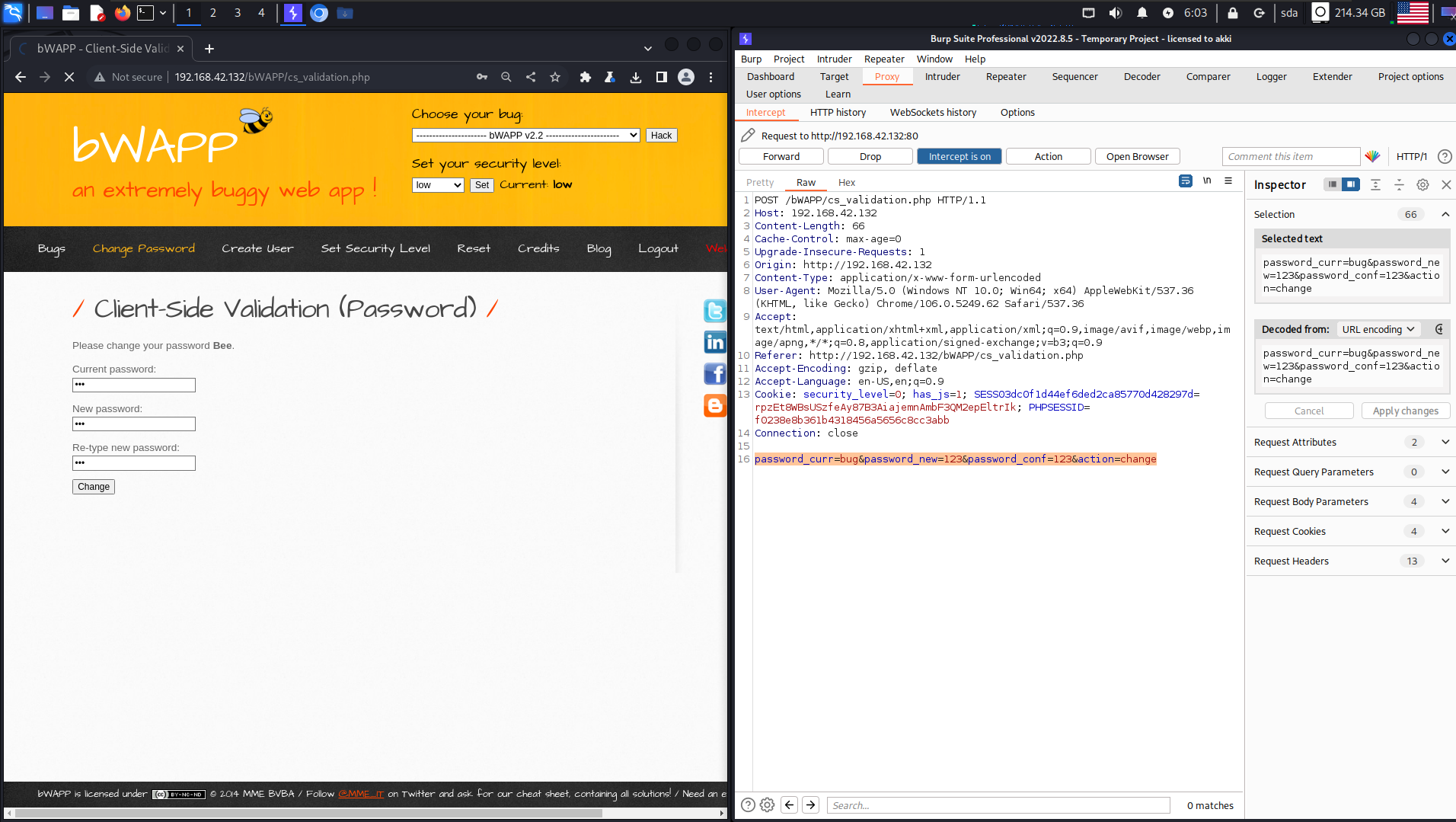The height and width of the screenshot is (822, 1456).
Task: Click the Burp highlight color picker icon
Action: [x=1372, y=156]
